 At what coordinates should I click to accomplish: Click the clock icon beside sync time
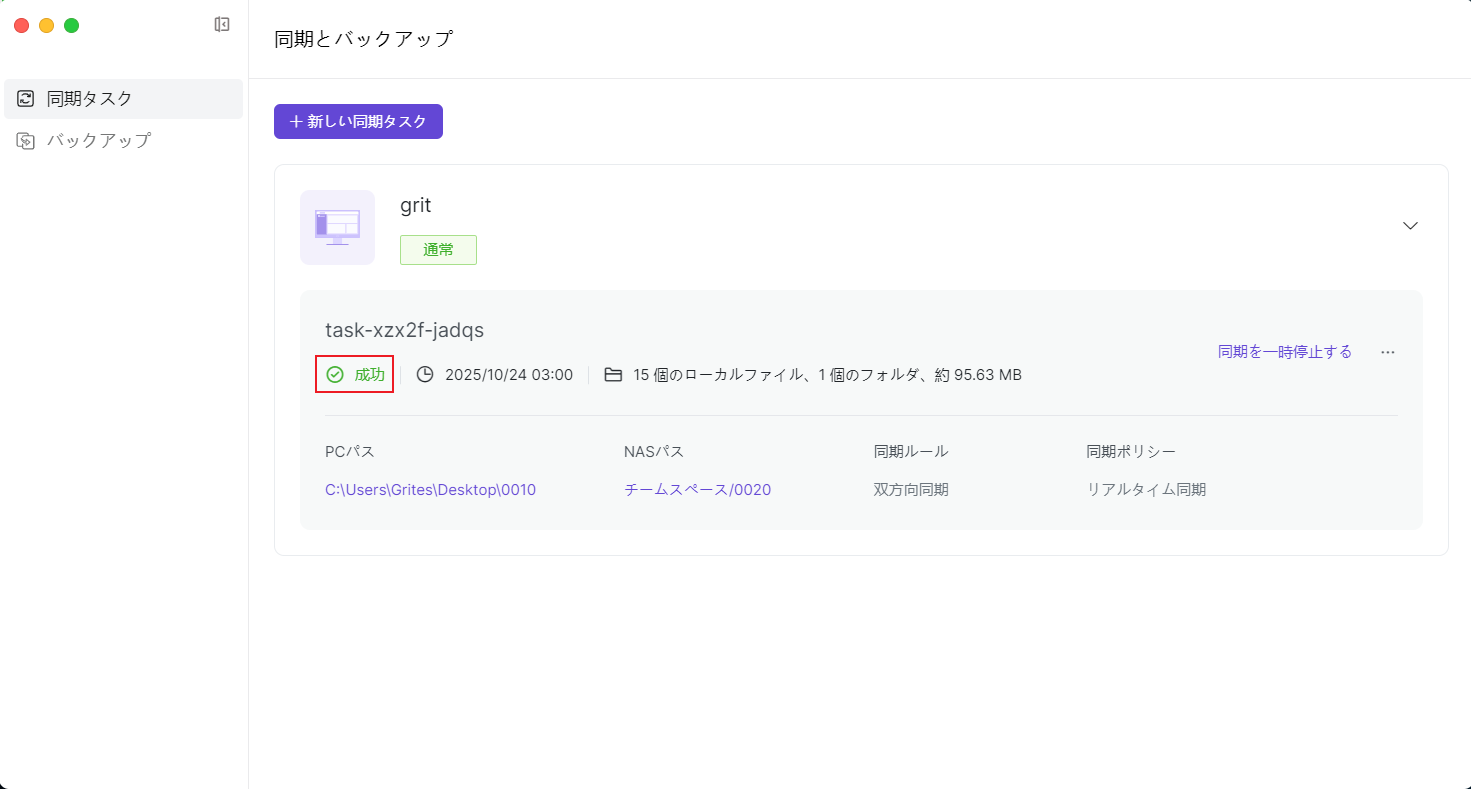pyautogui.click(x=425, y=375)
